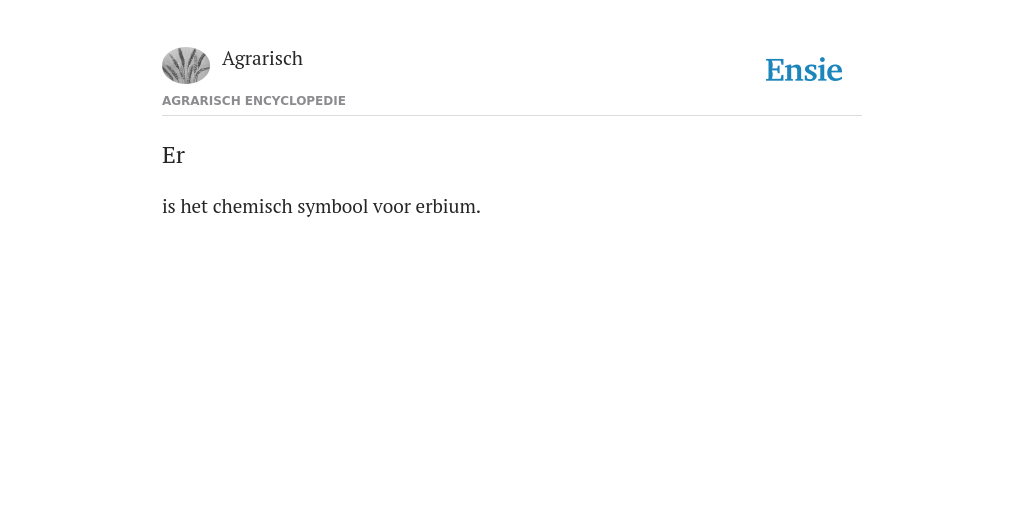Click the letter E of Ensie logo
This screenshot has width=1024, height=512.
775,70
